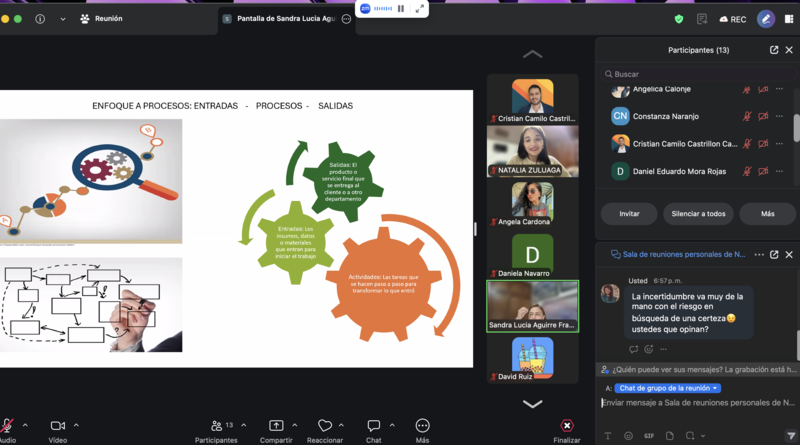Show next video thumbnails with down chevron
Image resolution: width=800 pixels, height=445 pixels.
(x=533, y=404)
